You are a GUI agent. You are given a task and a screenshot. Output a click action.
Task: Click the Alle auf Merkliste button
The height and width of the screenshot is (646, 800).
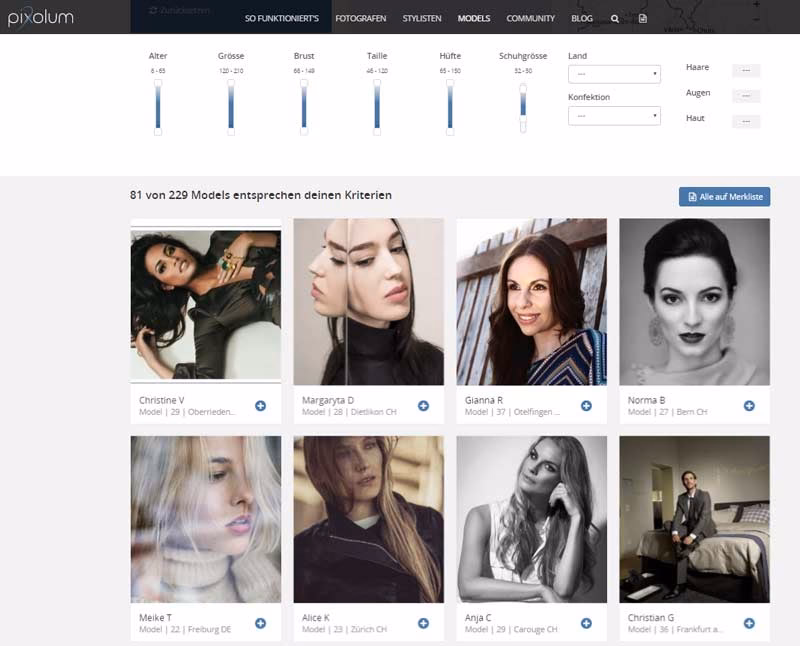[x=724, y=197]
